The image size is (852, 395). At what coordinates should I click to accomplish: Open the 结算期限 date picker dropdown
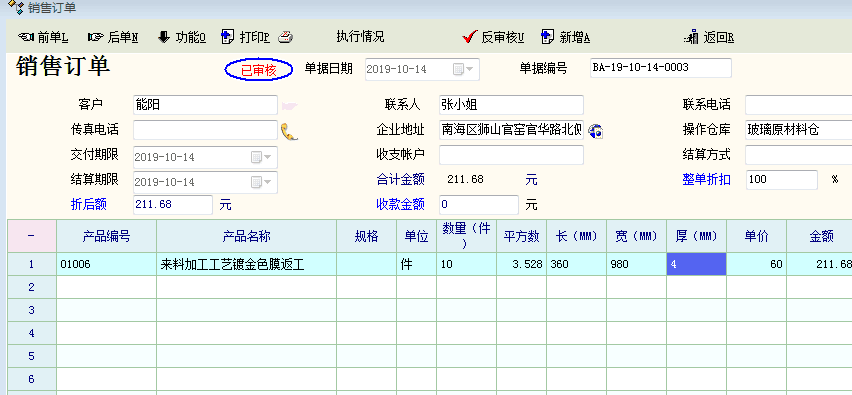267,182
